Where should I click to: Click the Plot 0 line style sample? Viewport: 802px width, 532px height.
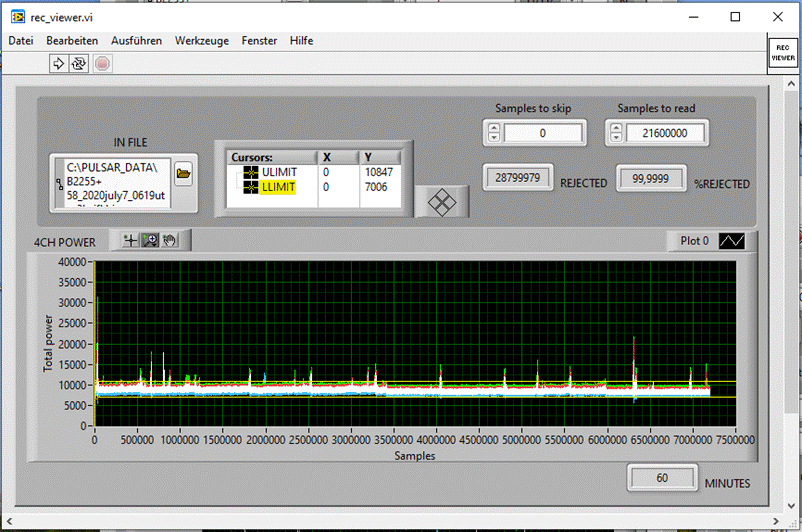732,240
